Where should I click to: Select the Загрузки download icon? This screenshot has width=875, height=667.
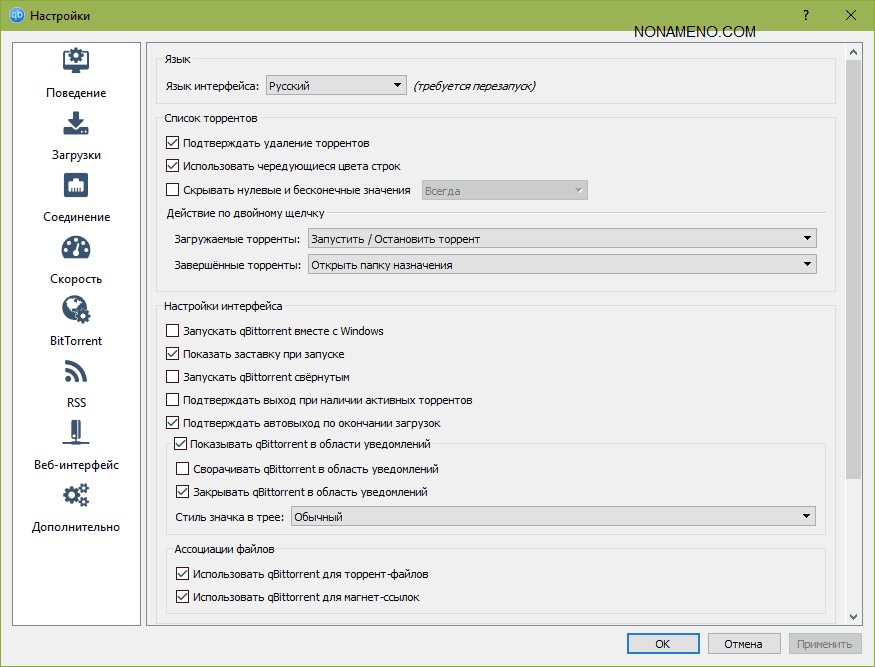click(x=76, y=124)
